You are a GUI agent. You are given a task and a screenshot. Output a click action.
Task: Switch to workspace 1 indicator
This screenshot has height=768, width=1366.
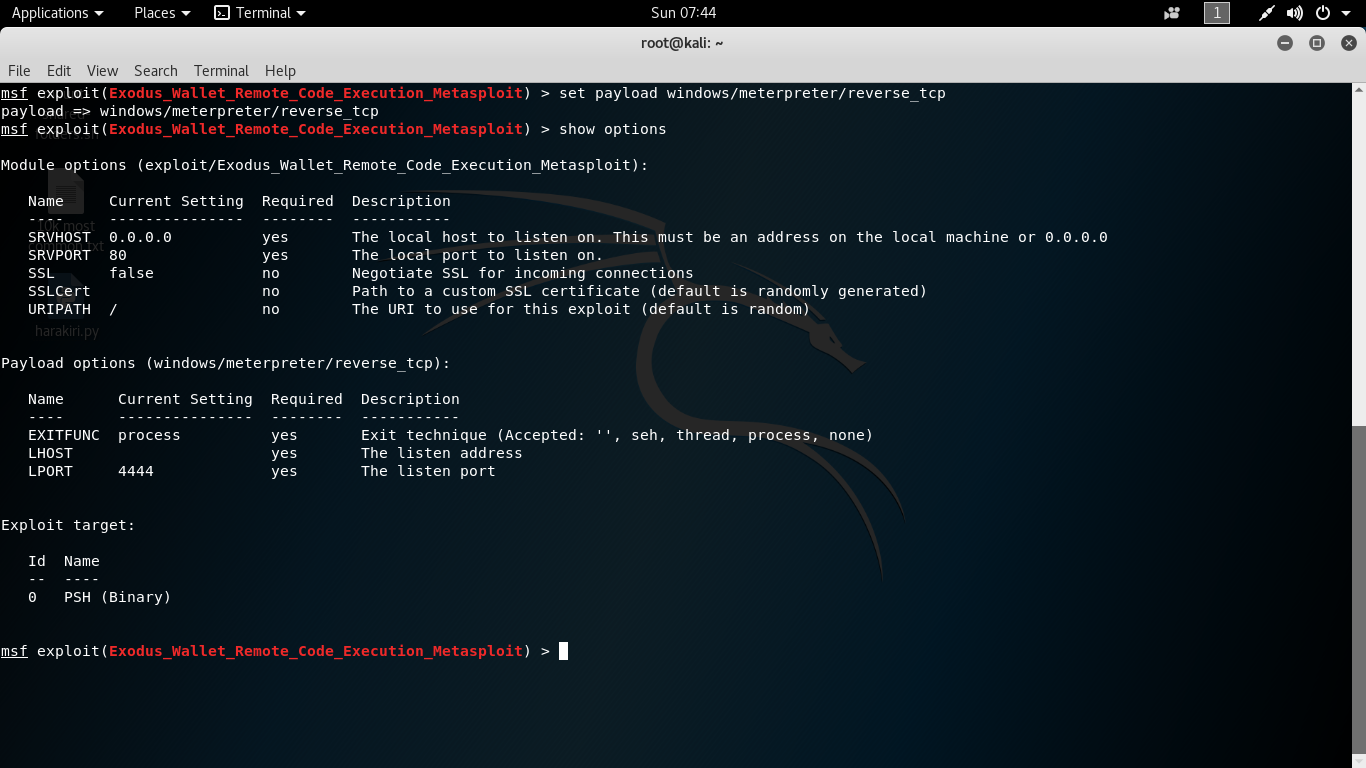[x=1217, y=13]
